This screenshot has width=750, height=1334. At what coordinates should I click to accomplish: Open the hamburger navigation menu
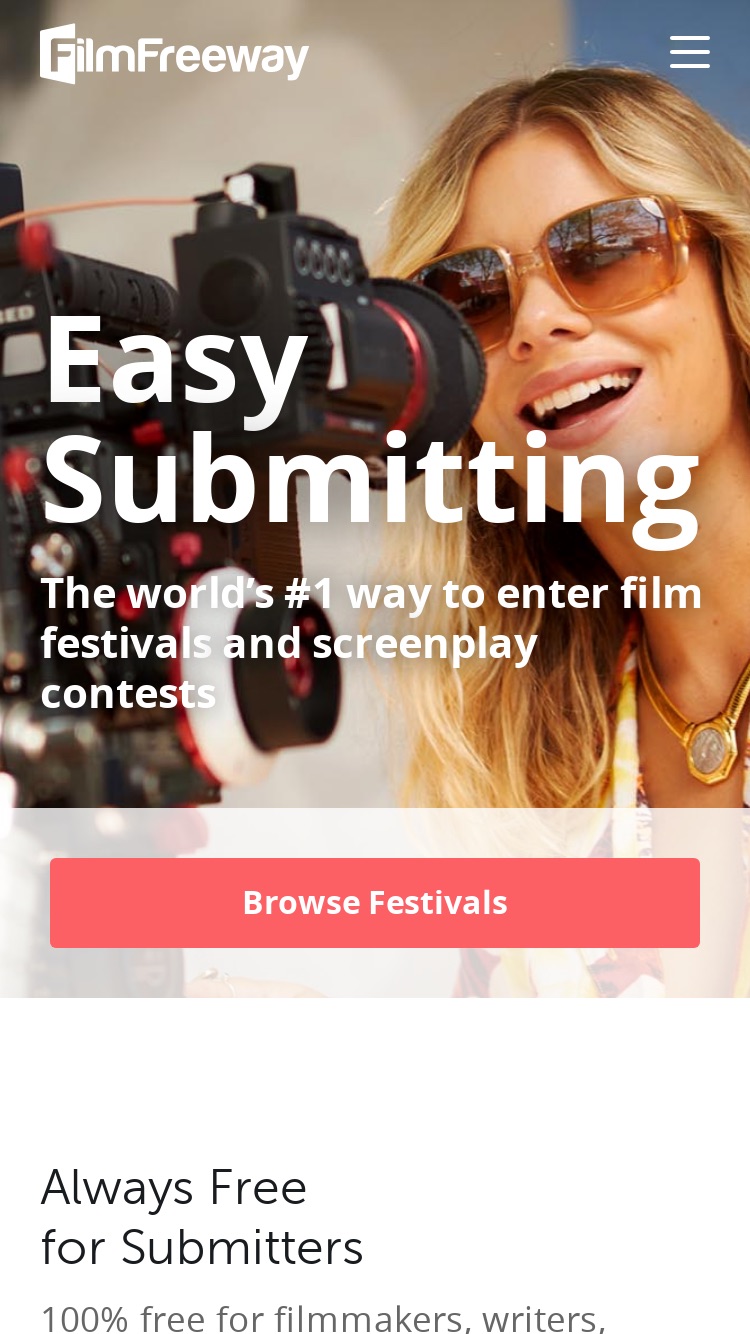pos(690,52)
